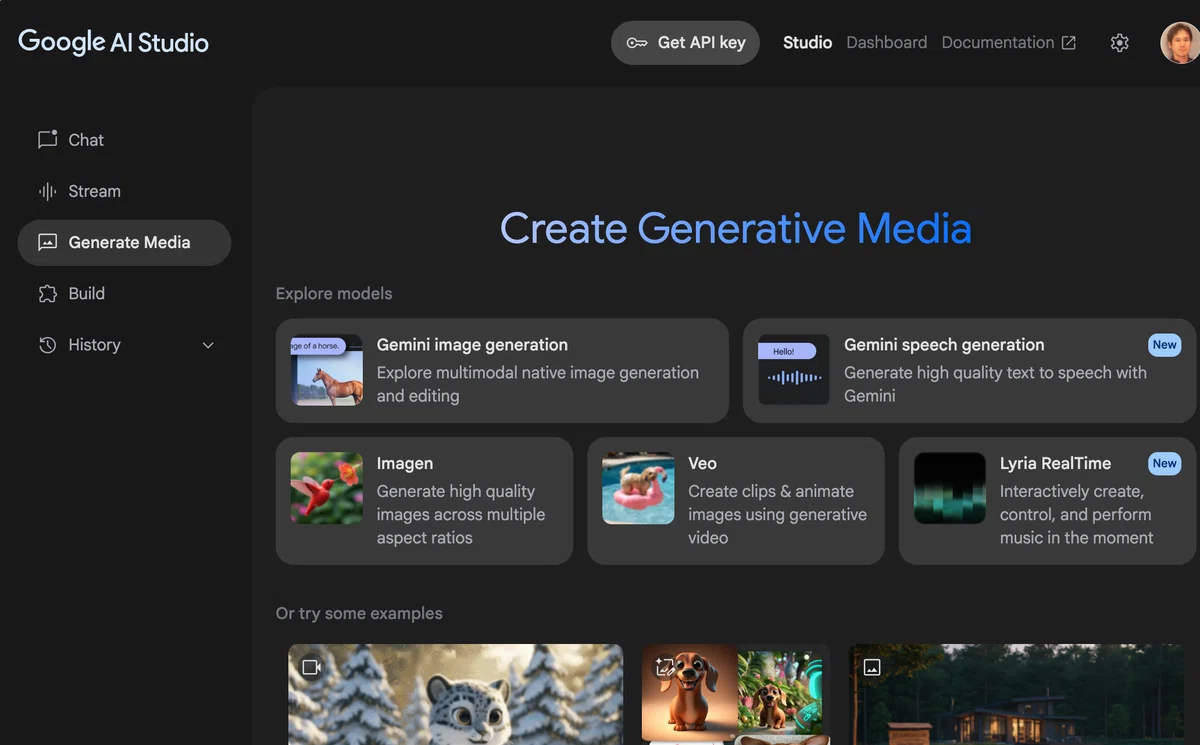
Task: Click the New badge on Lyria RealTime
Action: click(1165, 463)
